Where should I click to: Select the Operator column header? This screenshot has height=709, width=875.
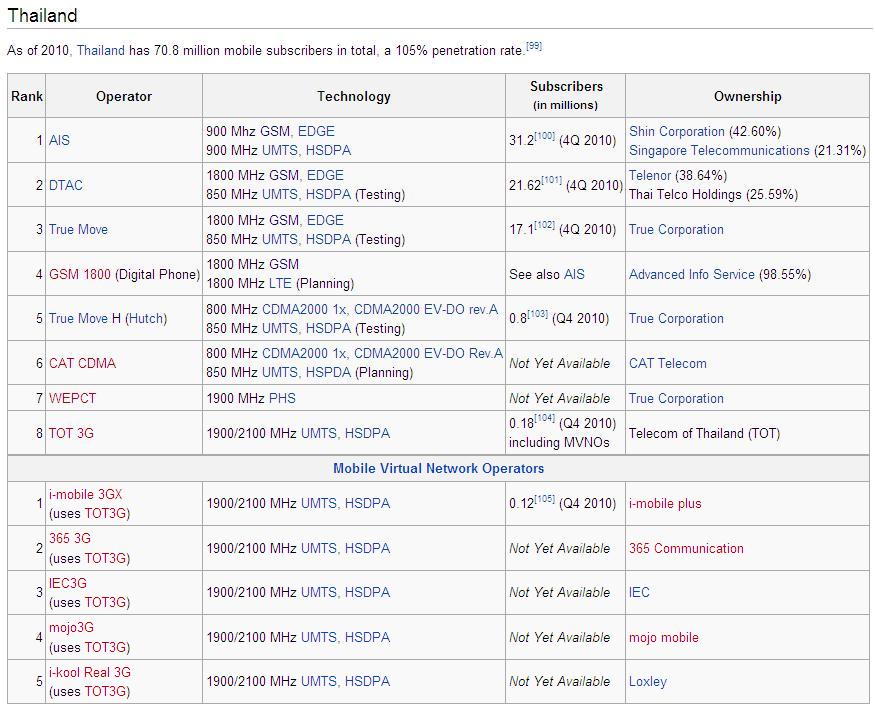(x=123, y=96)
